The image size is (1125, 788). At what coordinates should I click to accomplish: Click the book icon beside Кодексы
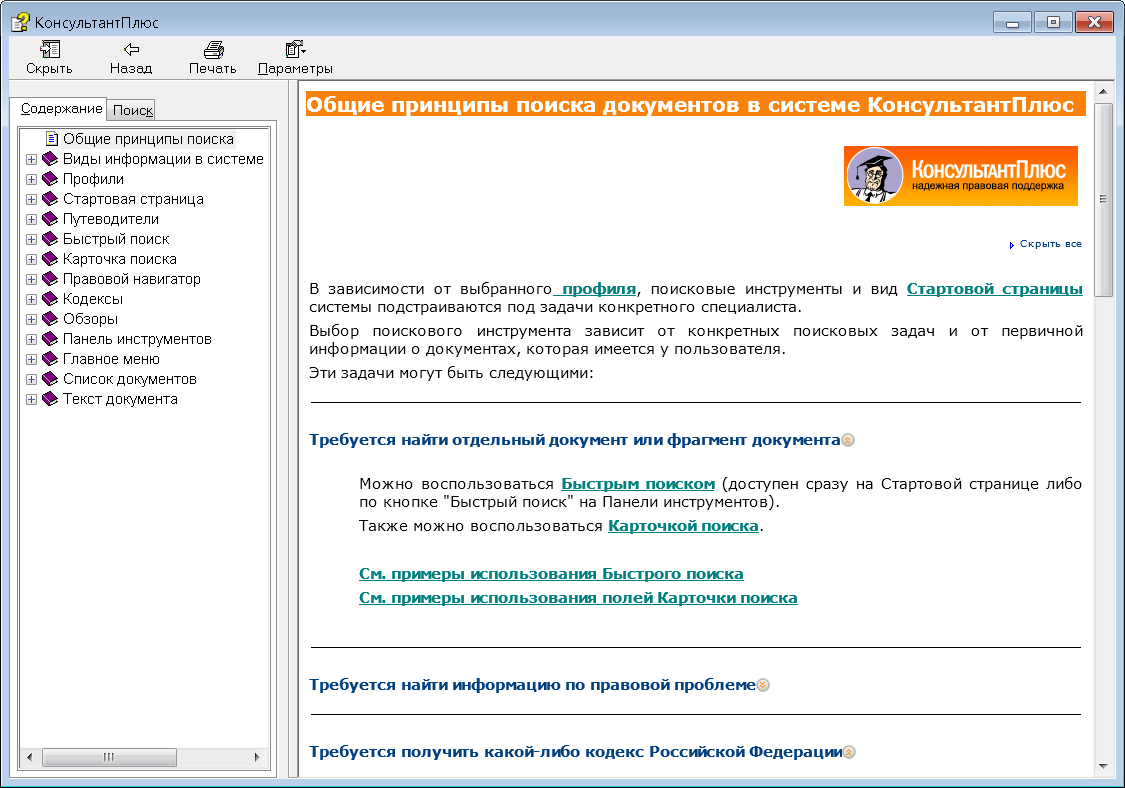click(x=50, y=299)
